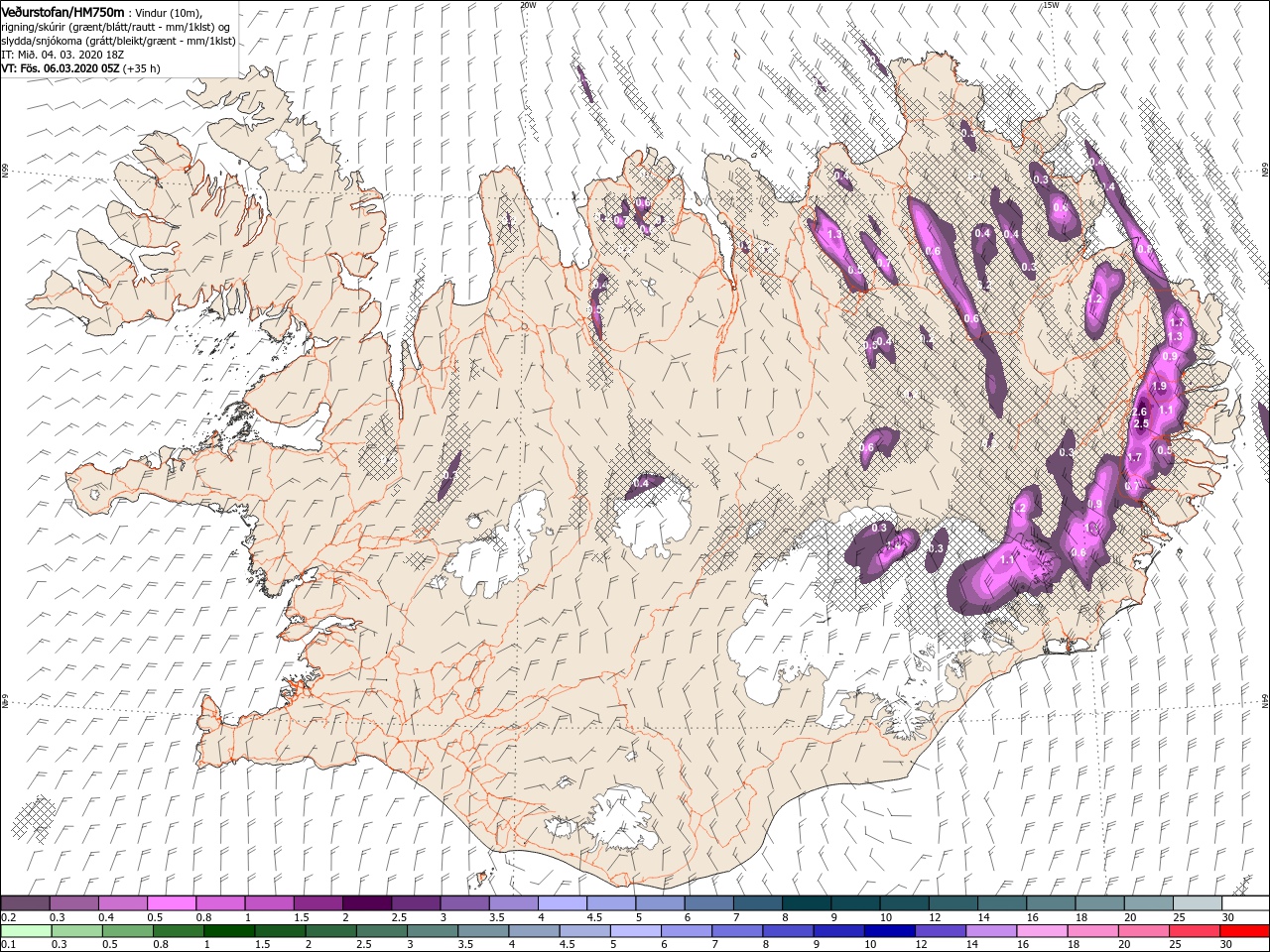Click the '20W' longitude label
The height and width of the screenshot is (952, 1270).
[x=528, y=5]
